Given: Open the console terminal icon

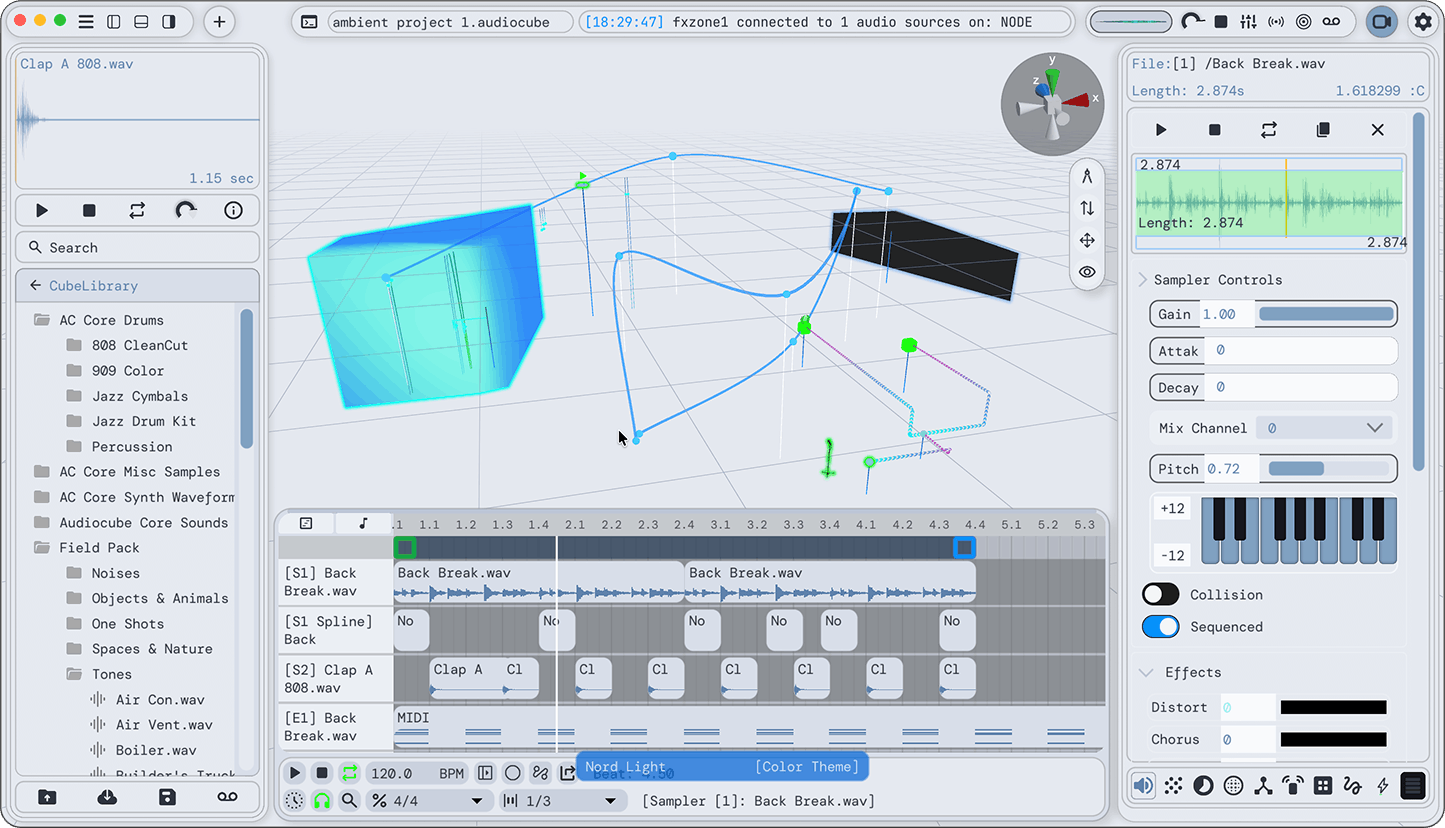Looking at the screenshot, I should tap(310, 22).
